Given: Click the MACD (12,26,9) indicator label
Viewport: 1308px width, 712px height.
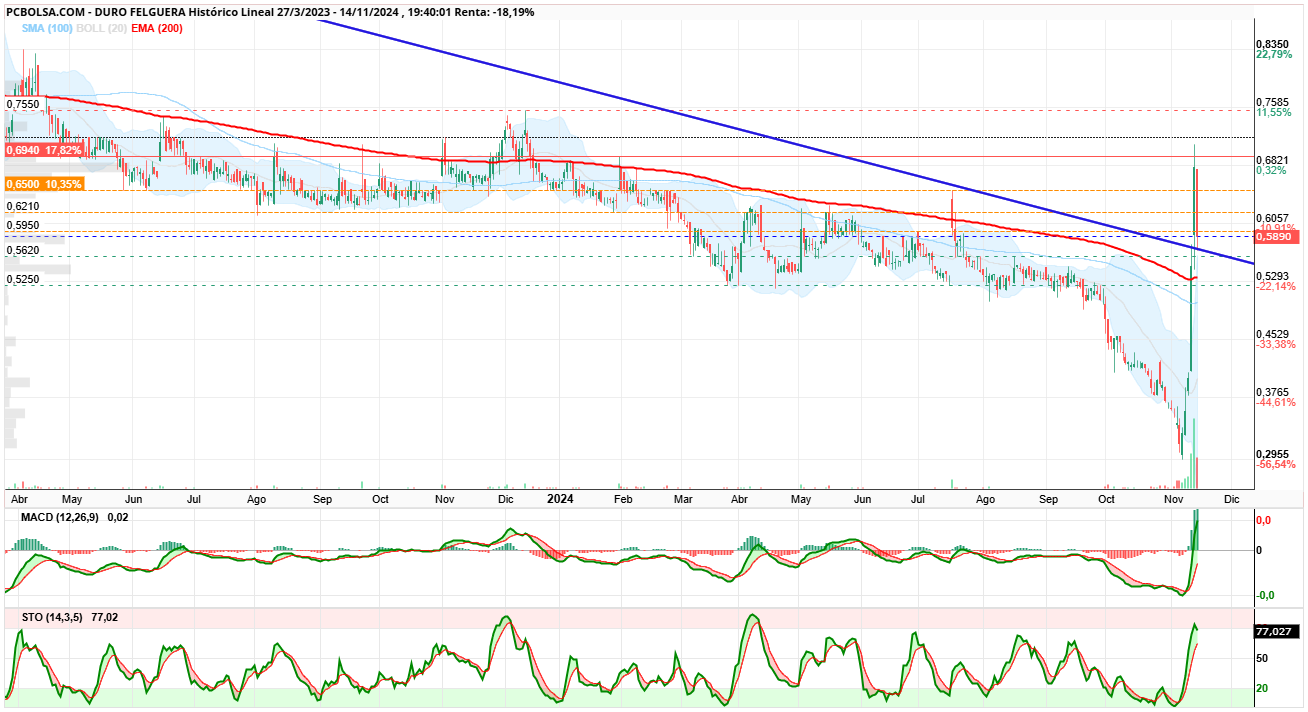Looking at the screenshot, I should (60, 516).
